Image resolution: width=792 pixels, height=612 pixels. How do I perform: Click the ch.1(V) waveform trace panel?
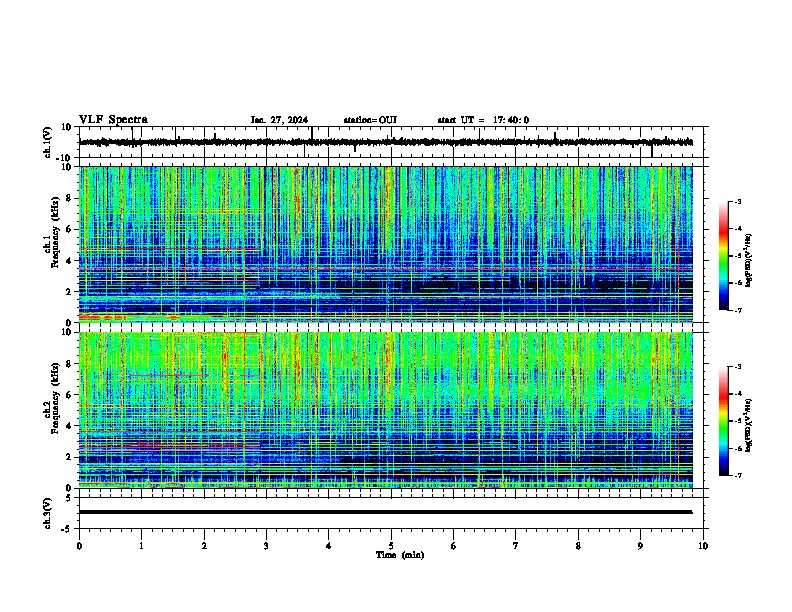pyautogui.click(x=393, y=142)
